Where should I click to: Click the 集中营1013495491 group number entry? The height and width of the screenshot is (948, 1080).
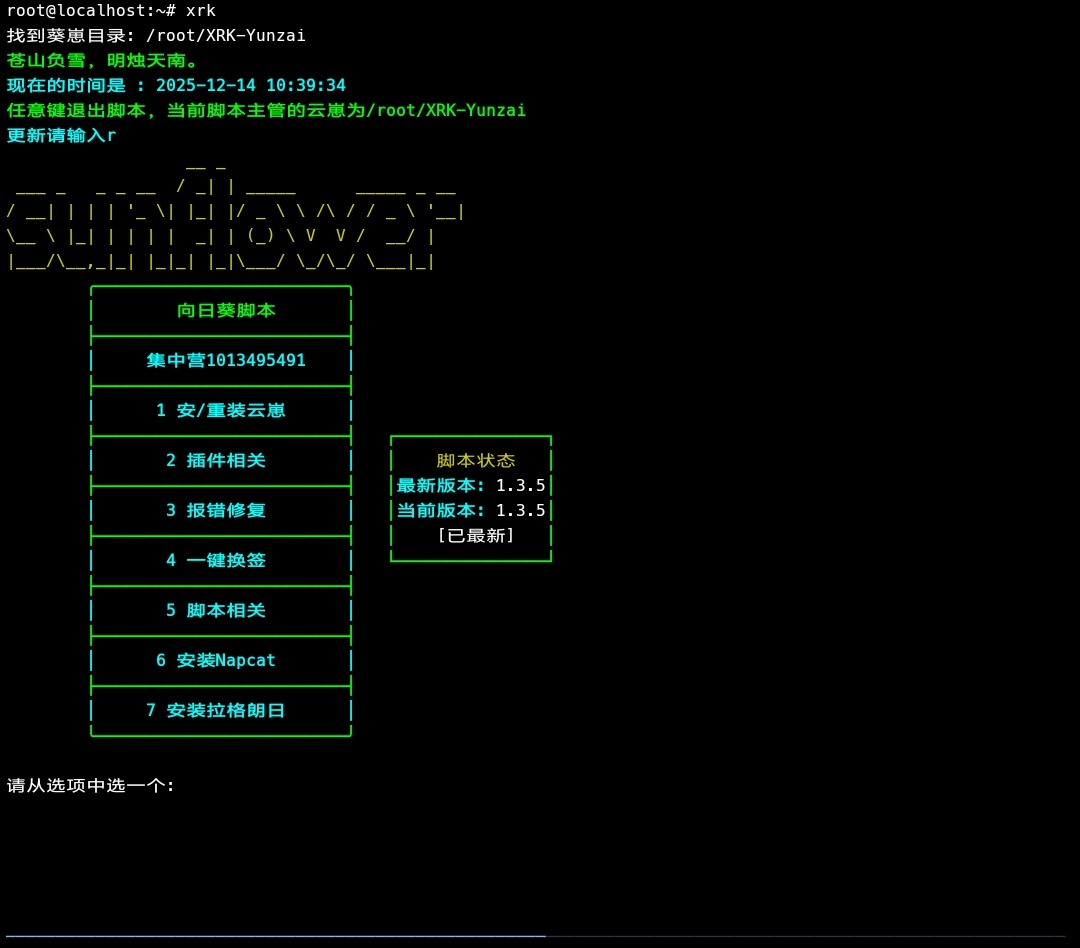(226, 361)
